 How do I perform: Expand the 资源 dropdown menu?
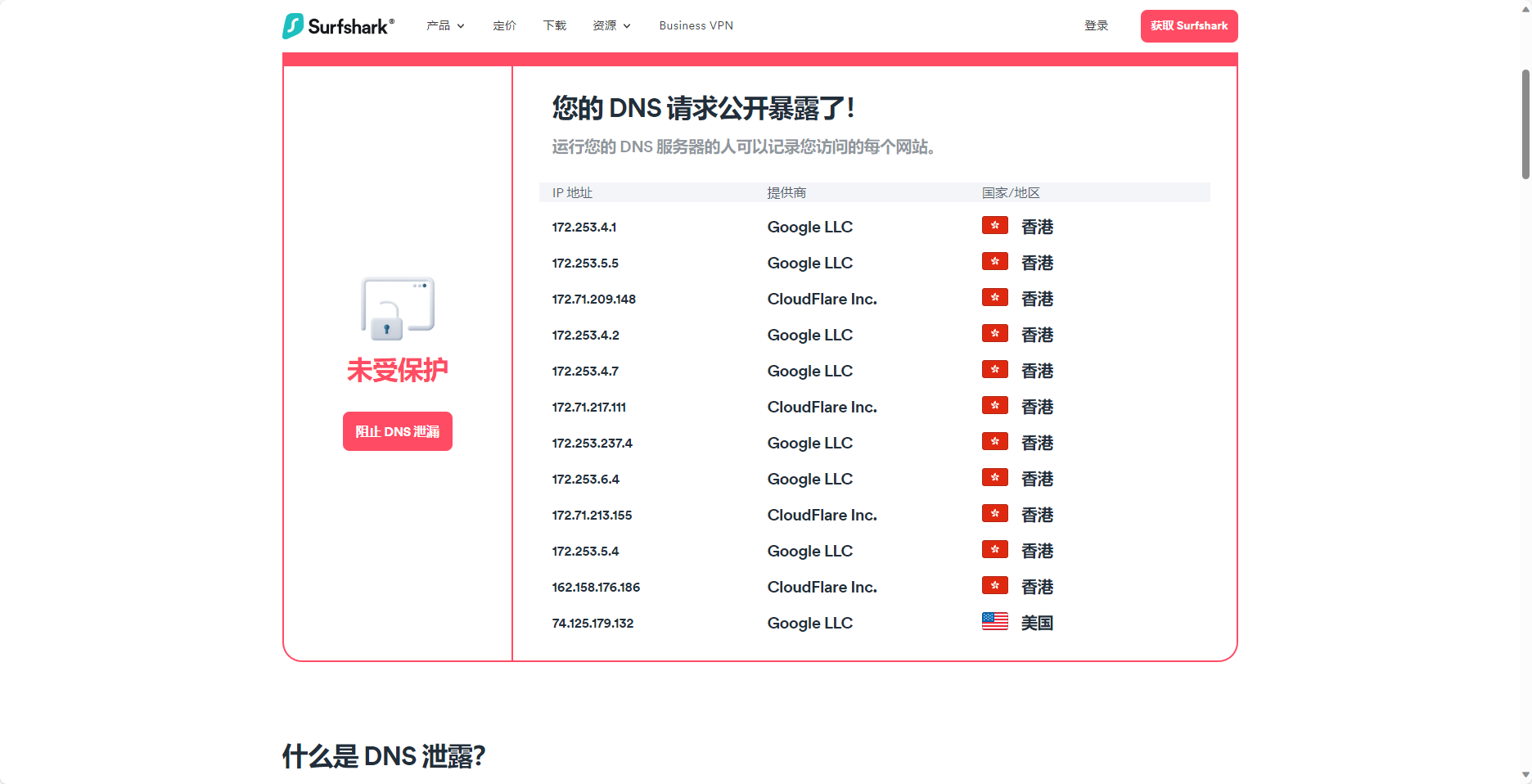click(611, 26)
